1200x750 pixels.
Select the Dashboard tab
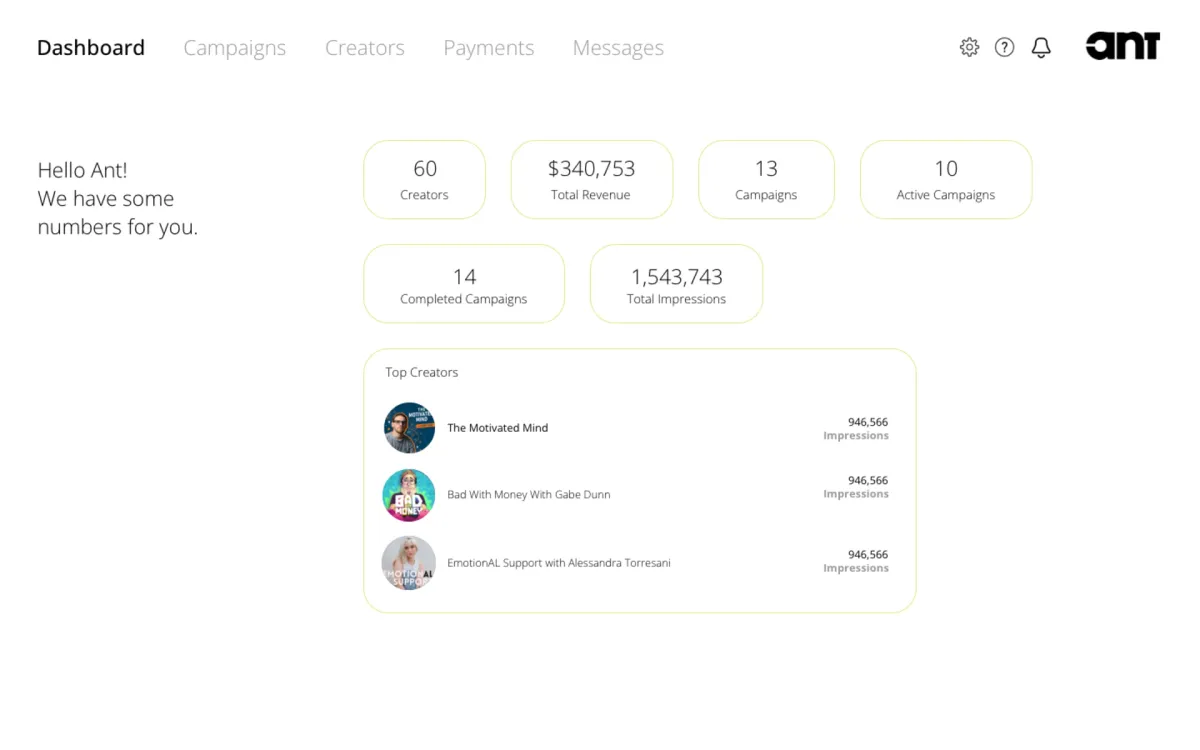(90, 47)
